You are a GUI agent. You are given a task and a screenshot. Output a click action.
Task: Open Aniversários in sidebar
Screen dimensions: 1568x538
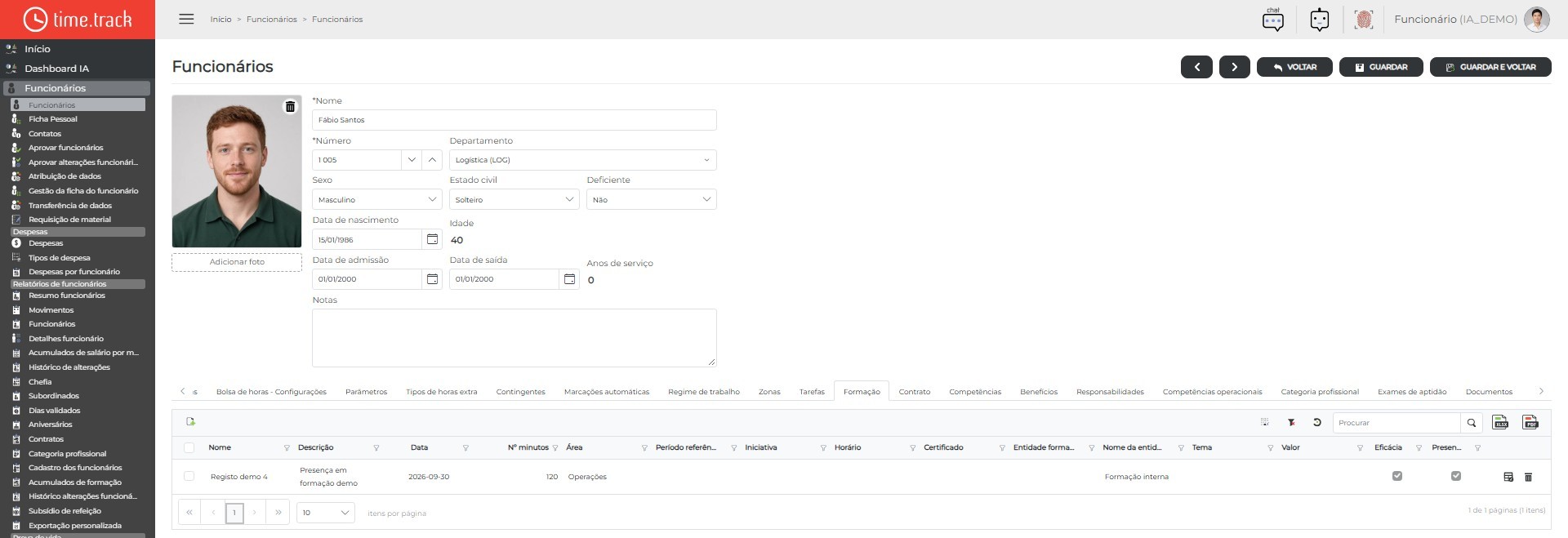point(51,425)
